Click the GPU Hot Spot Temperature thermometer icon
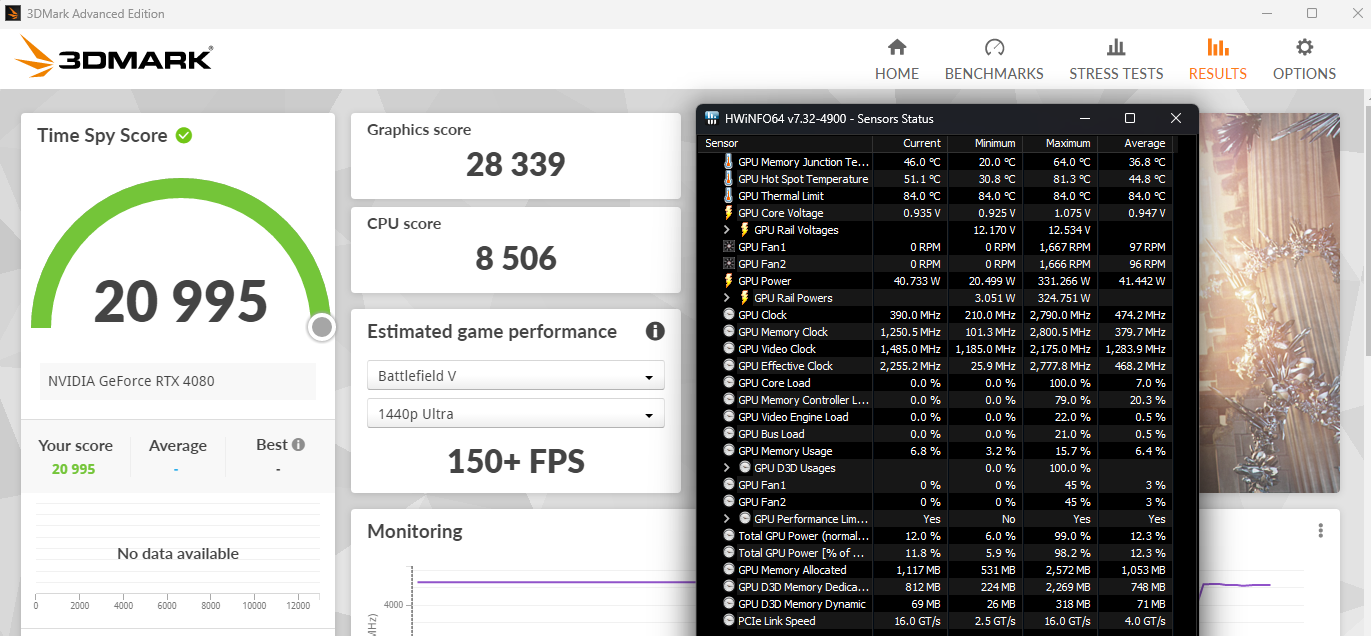 (728, 179)
